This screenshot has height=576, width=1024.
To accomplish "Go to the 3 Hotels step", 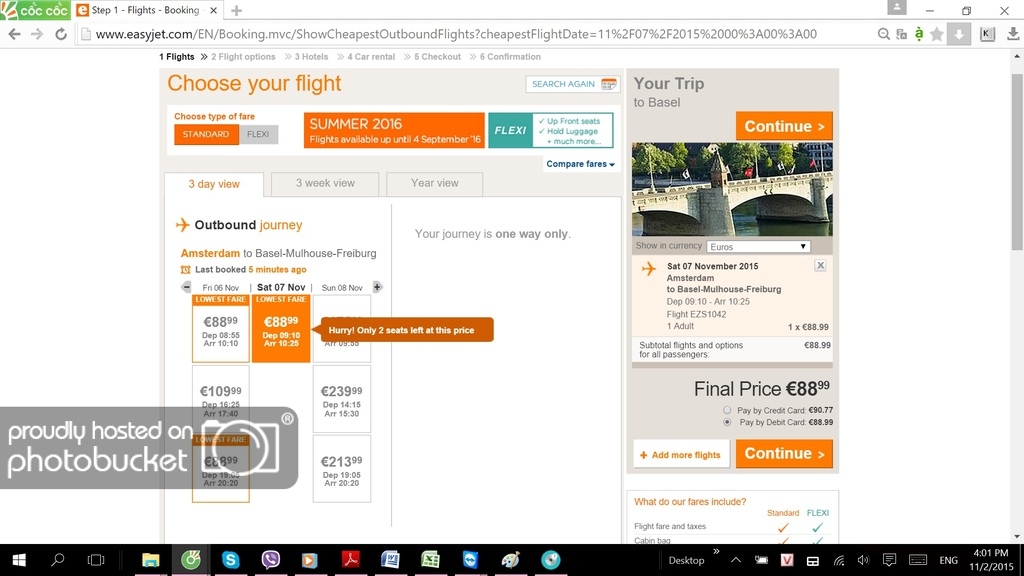I will coord(312,57).
